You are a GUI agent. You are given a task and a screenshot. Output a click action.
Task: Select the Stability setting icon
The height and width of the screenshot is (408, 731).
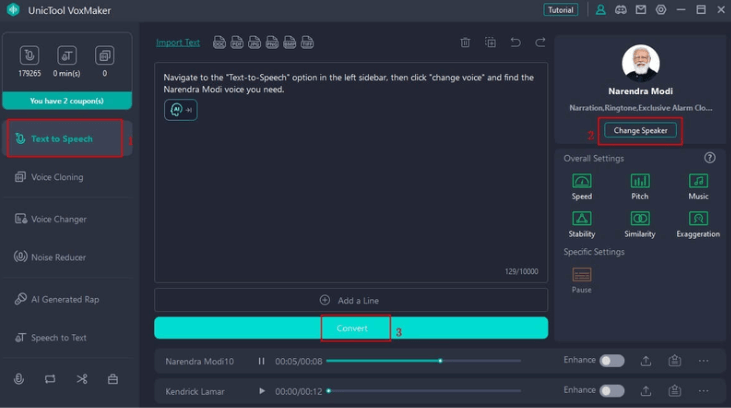pos(581,219)
